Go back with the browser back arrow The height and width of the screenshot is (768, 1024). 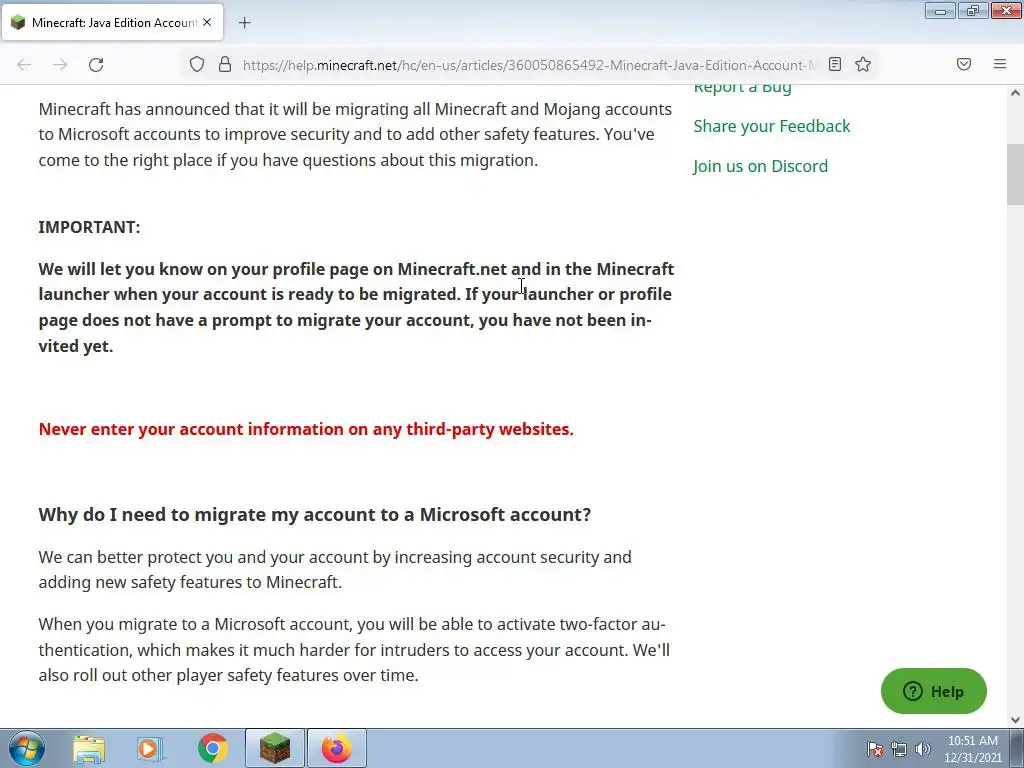[24, 65]
